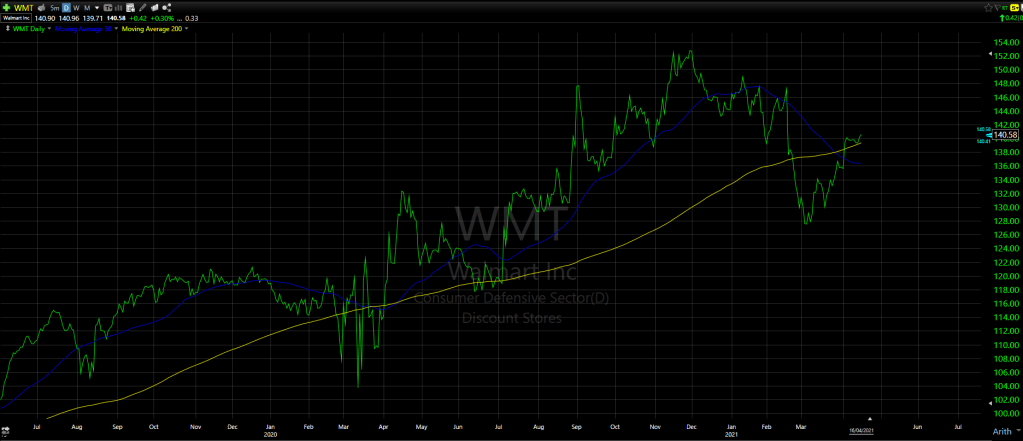Switch to the weekly W timeframe
The width and height of the screenshot is (1023, 441).
click(x=76, y=7)
